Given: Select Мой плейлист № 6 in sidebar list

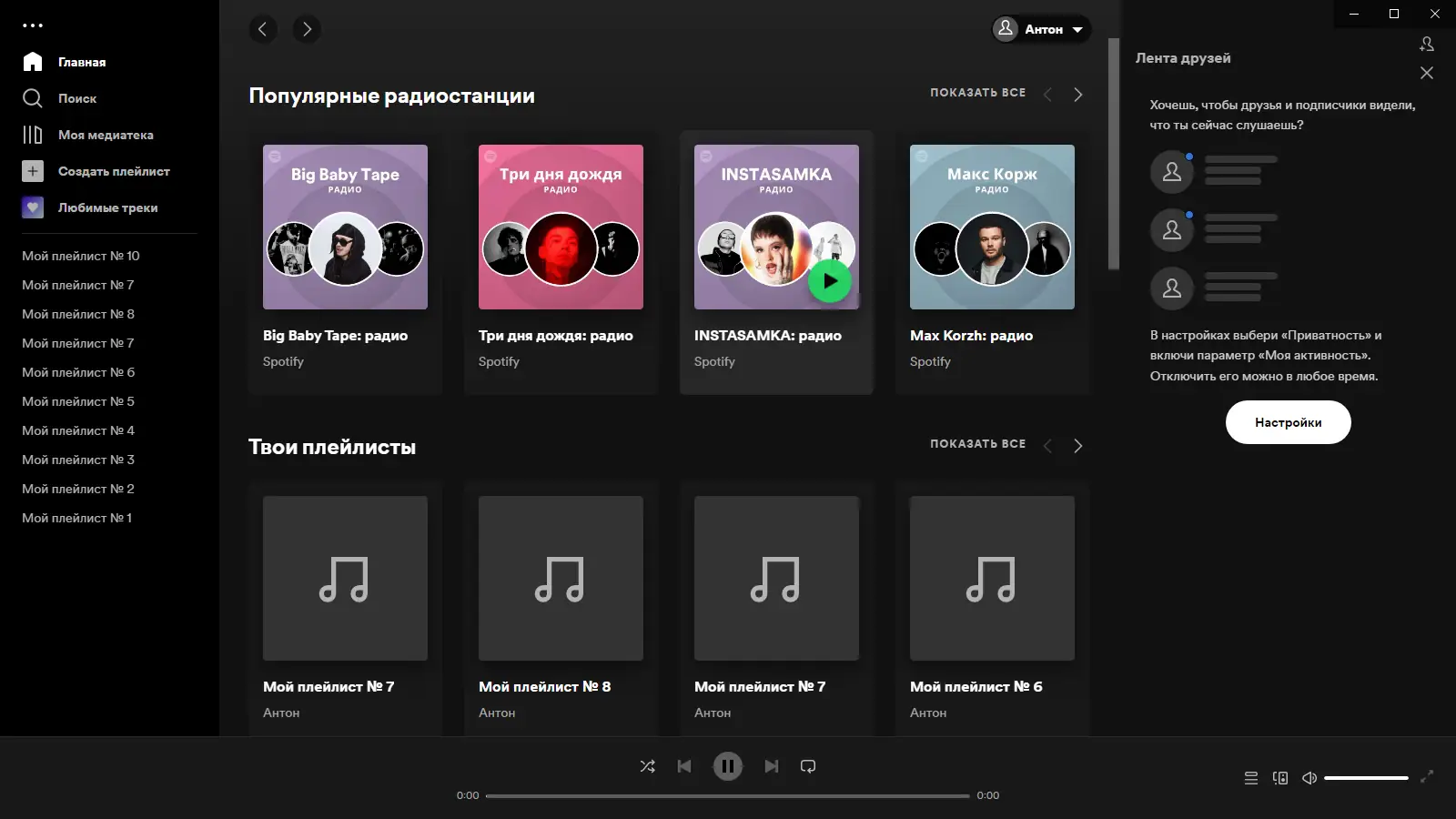Looking at the screenshot, I should (x=78, y=372).
